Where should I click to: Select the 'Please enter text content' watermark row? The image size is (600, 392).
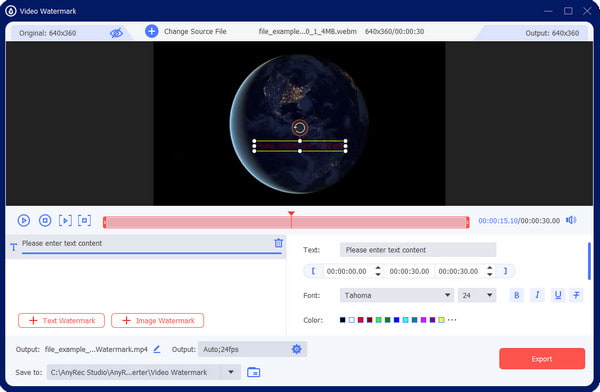[x=147, y=247]
